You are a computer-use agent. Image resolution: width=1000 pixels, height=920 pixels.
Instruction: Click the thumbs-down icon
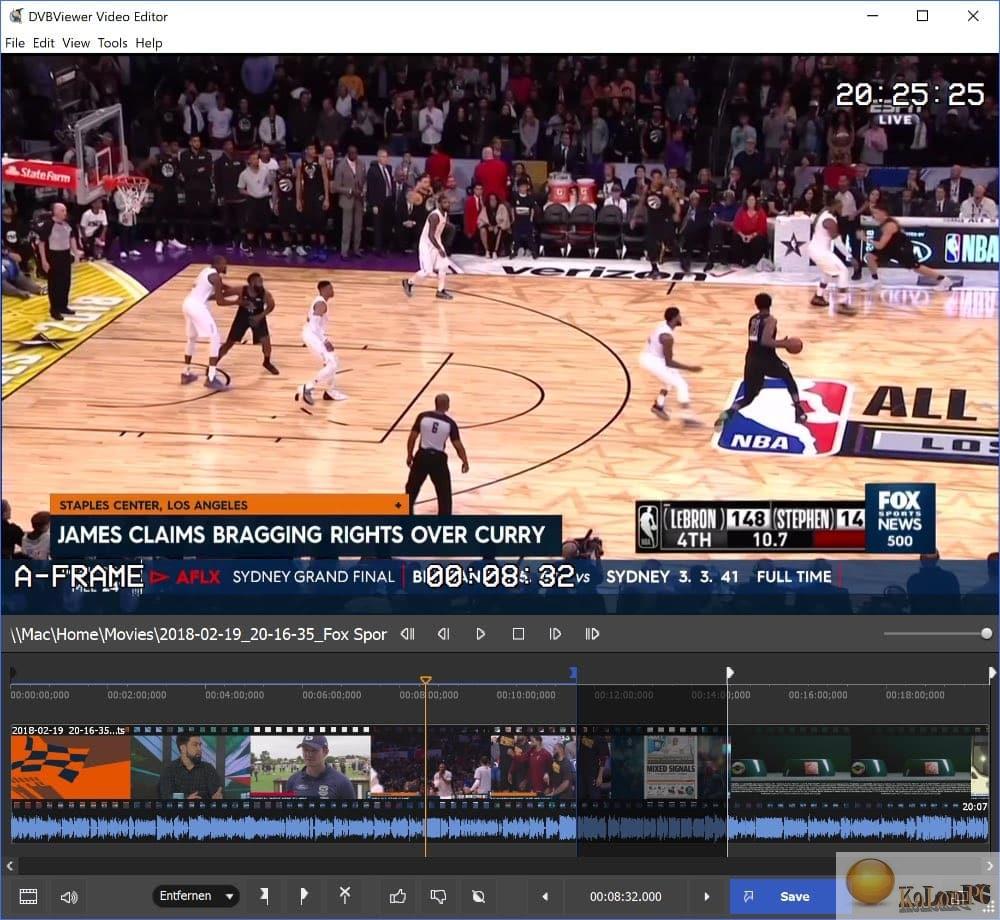438,896
